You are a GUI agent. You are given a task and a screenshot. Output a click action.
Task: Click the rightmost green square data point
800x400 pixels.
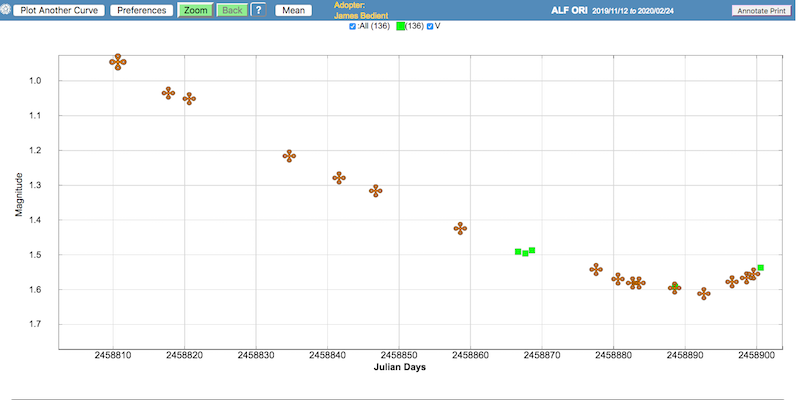[x=761, y=268]
